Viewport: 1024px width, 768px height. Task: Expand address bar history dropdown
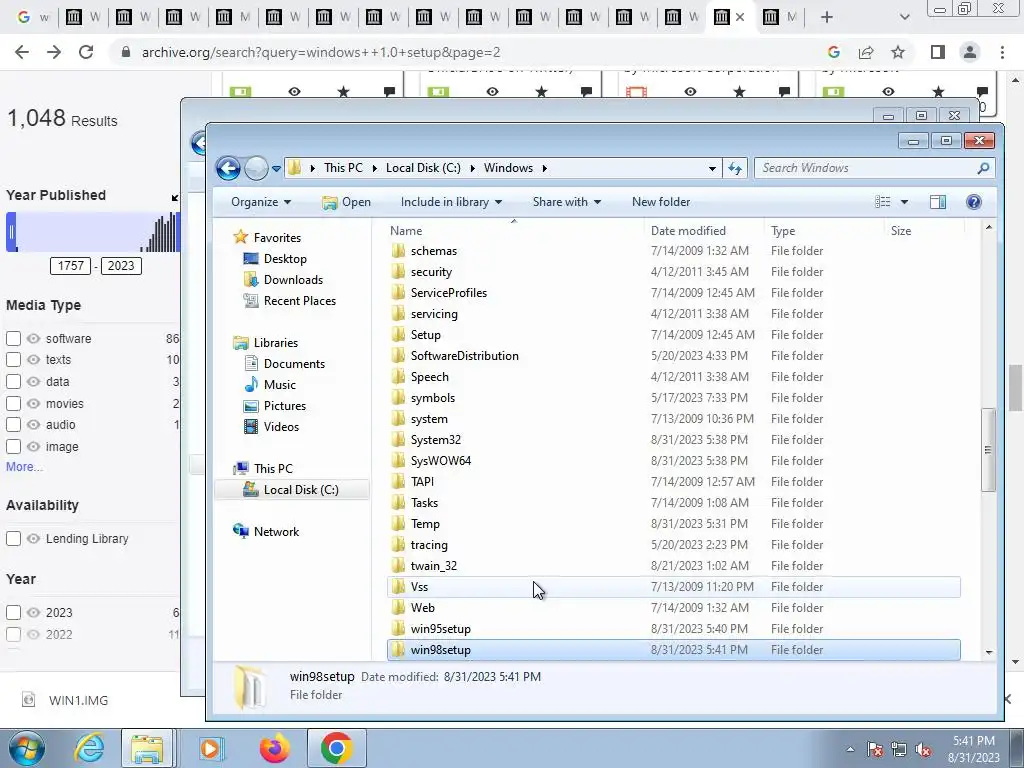click(x=712, y=168)
